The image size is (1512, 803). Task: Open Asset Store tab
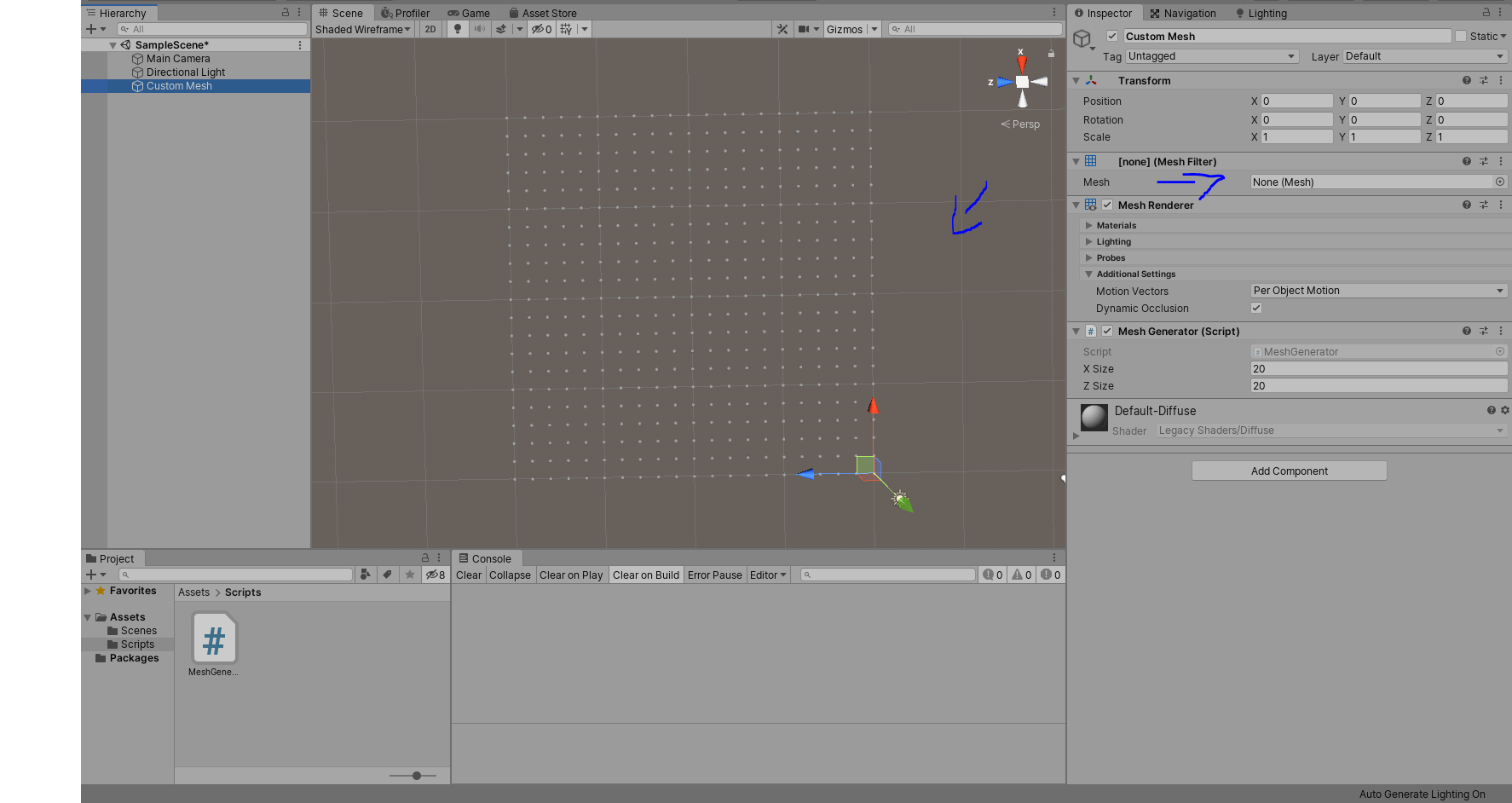pyautogui.click(x=543, y=13)
